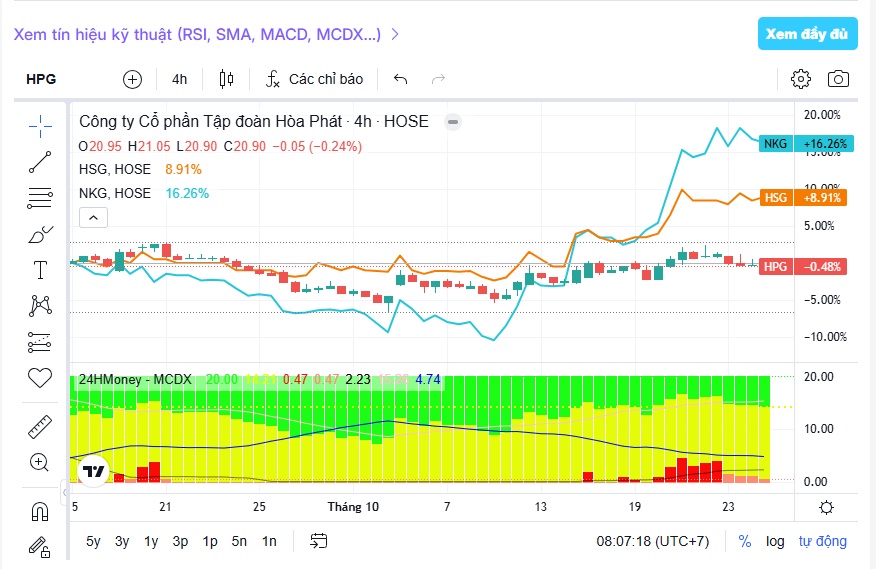Click the NKG price scale label
The height and width of the screenshot is (569, 876).
tap(806, 144)
